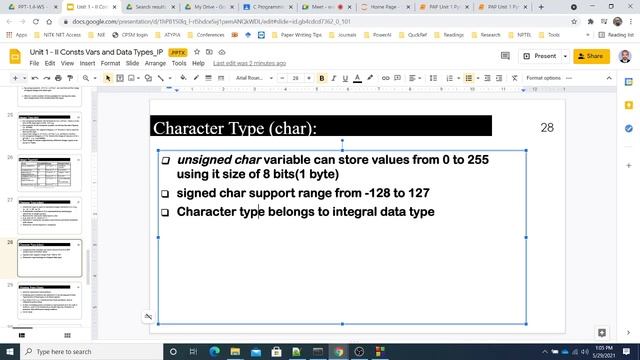
Task: Toggle italic formatting
Action: (x=333, y=78)
